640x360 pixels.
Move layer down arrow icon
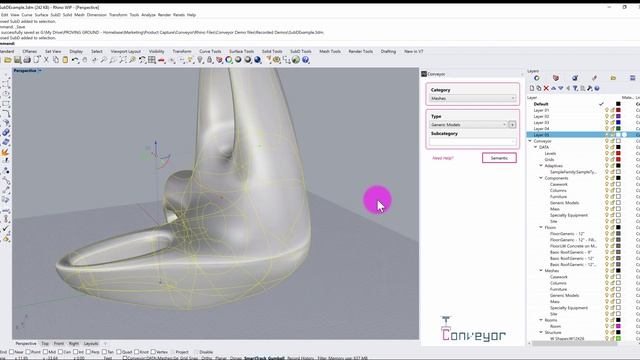tap(561, 88)
